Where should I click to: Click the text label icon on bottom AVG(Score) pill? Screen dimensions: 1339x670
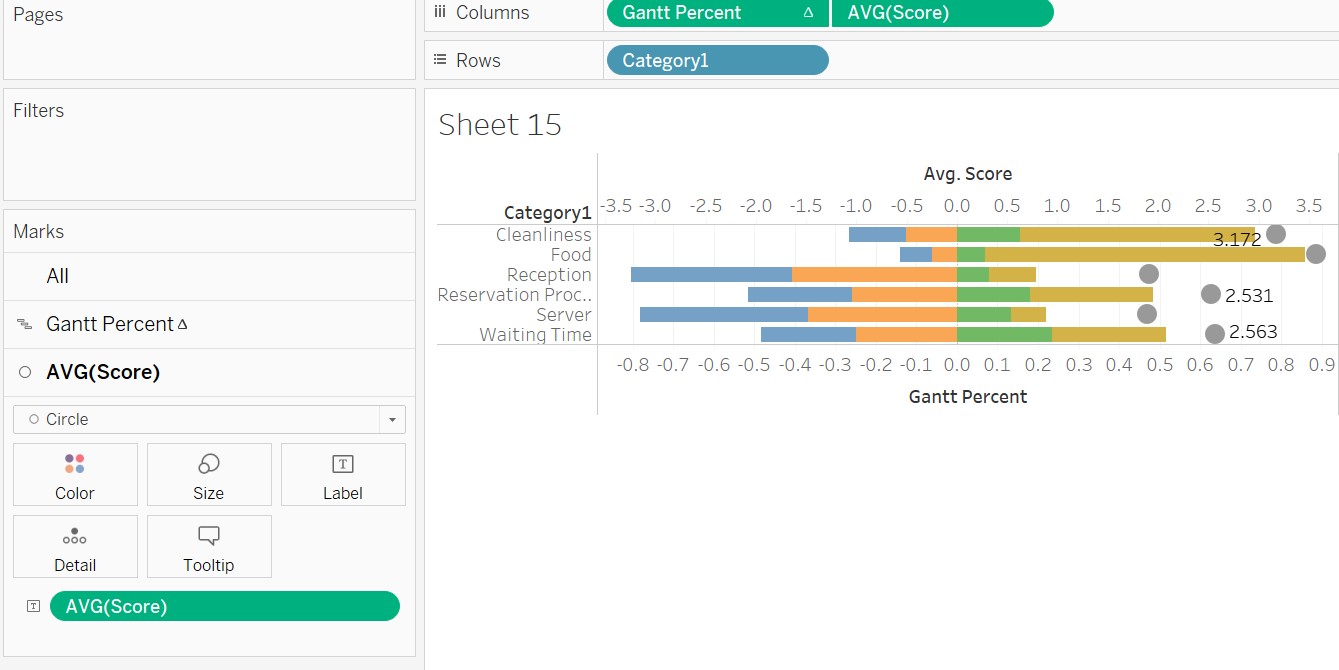click(x=33, y=606)
